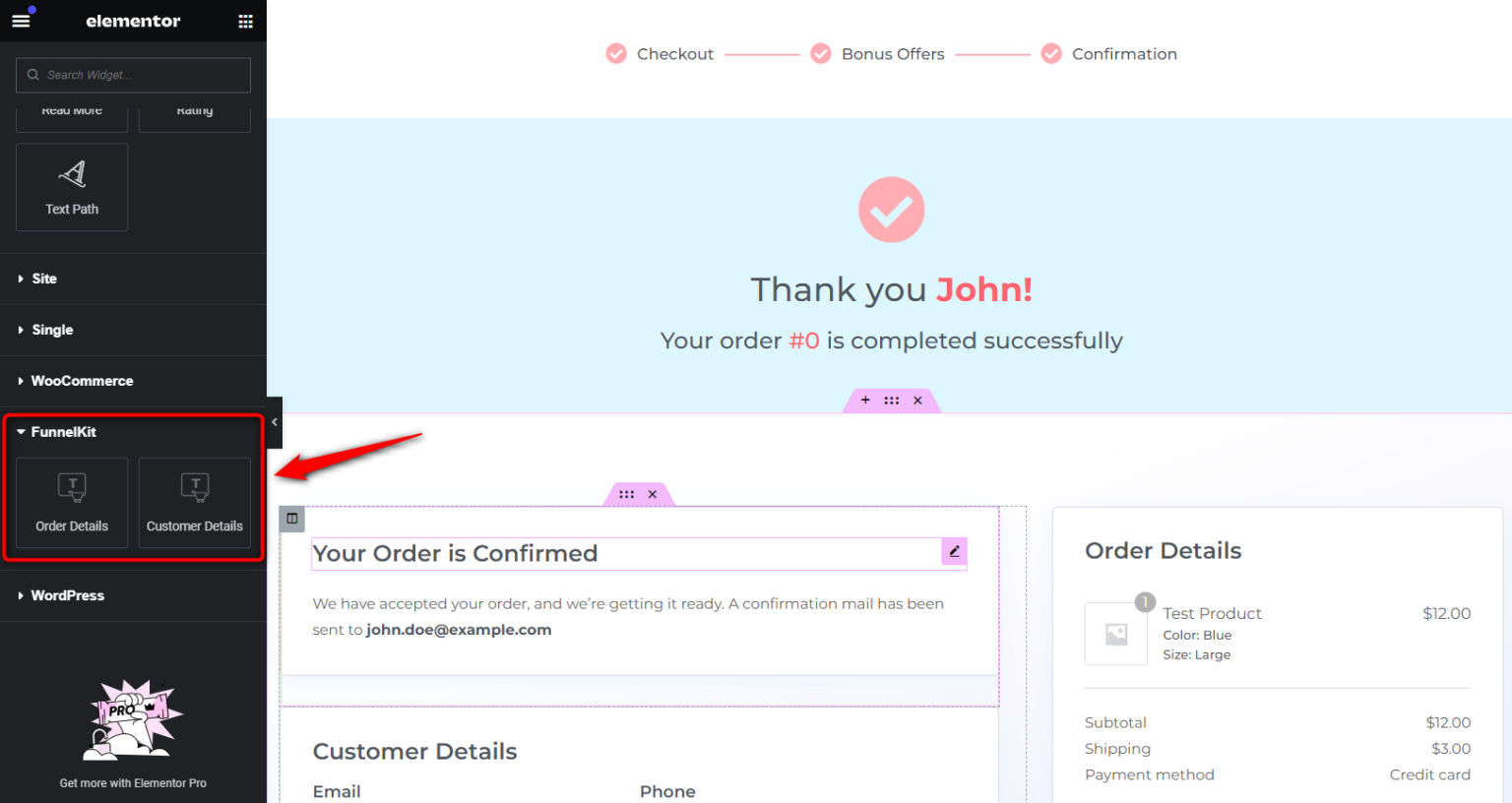Open the edit pencil on the heading widget
Image resolution: width=1512 pixels, height=803 pixels.
(953, 552)
